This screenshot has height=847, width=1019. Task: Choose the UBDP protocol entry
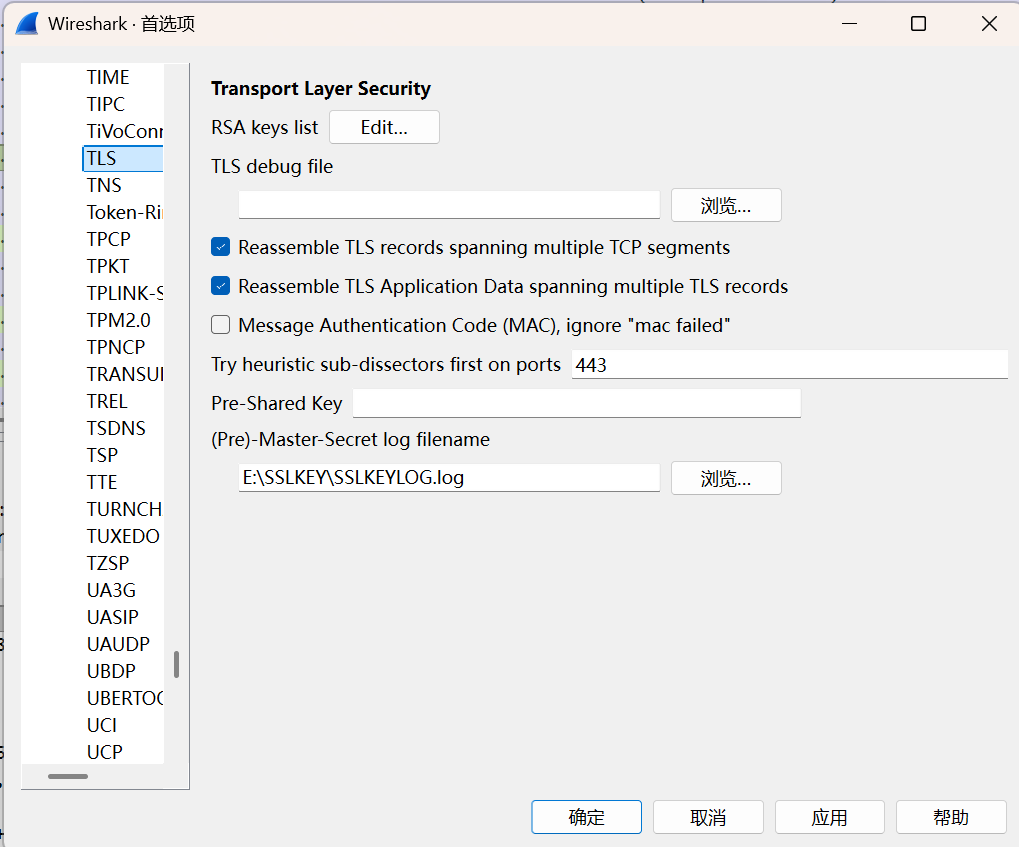(111, 671)
